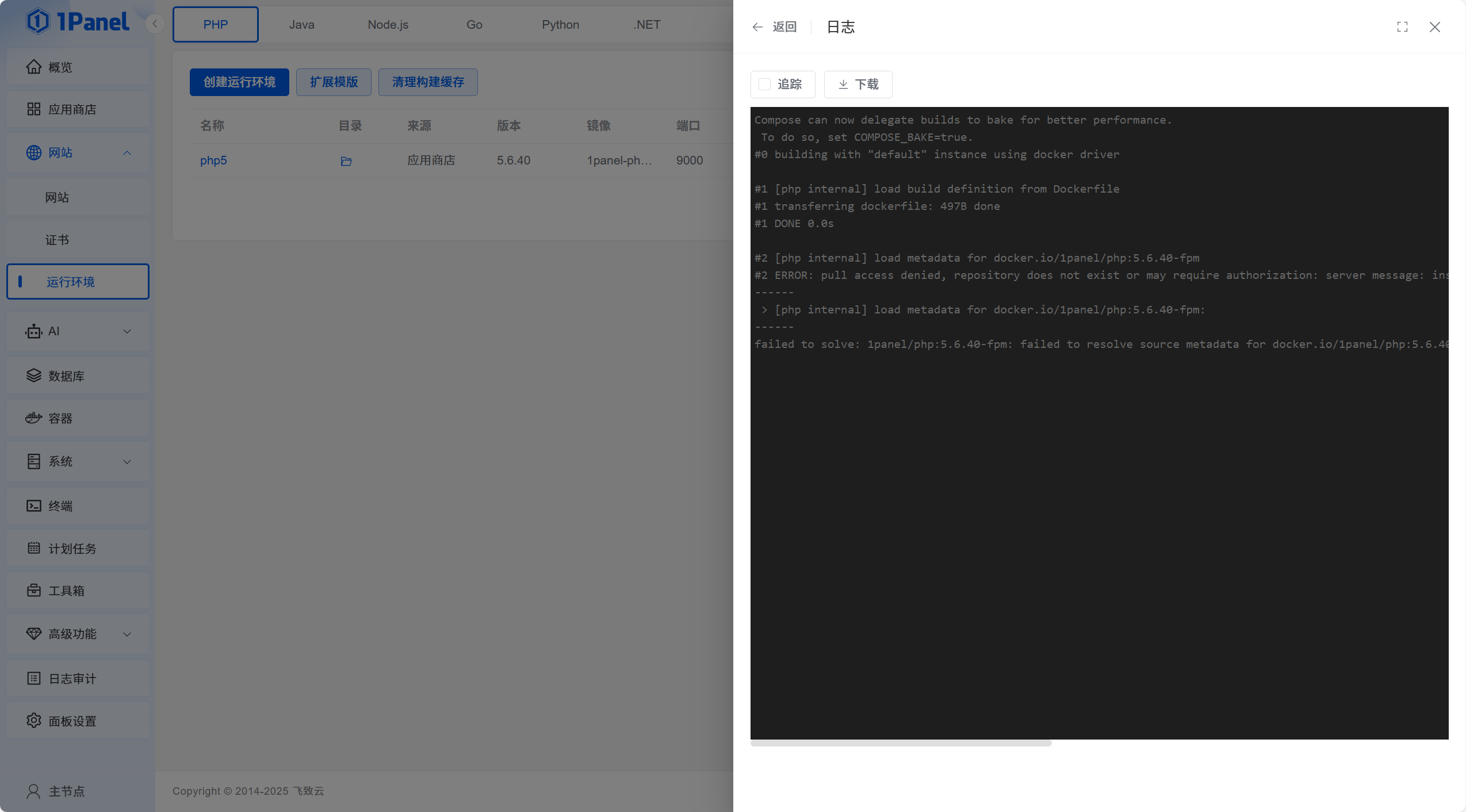
Task: Click the 版本 column header
Action: pyautogui.click(x=509, y=125)
